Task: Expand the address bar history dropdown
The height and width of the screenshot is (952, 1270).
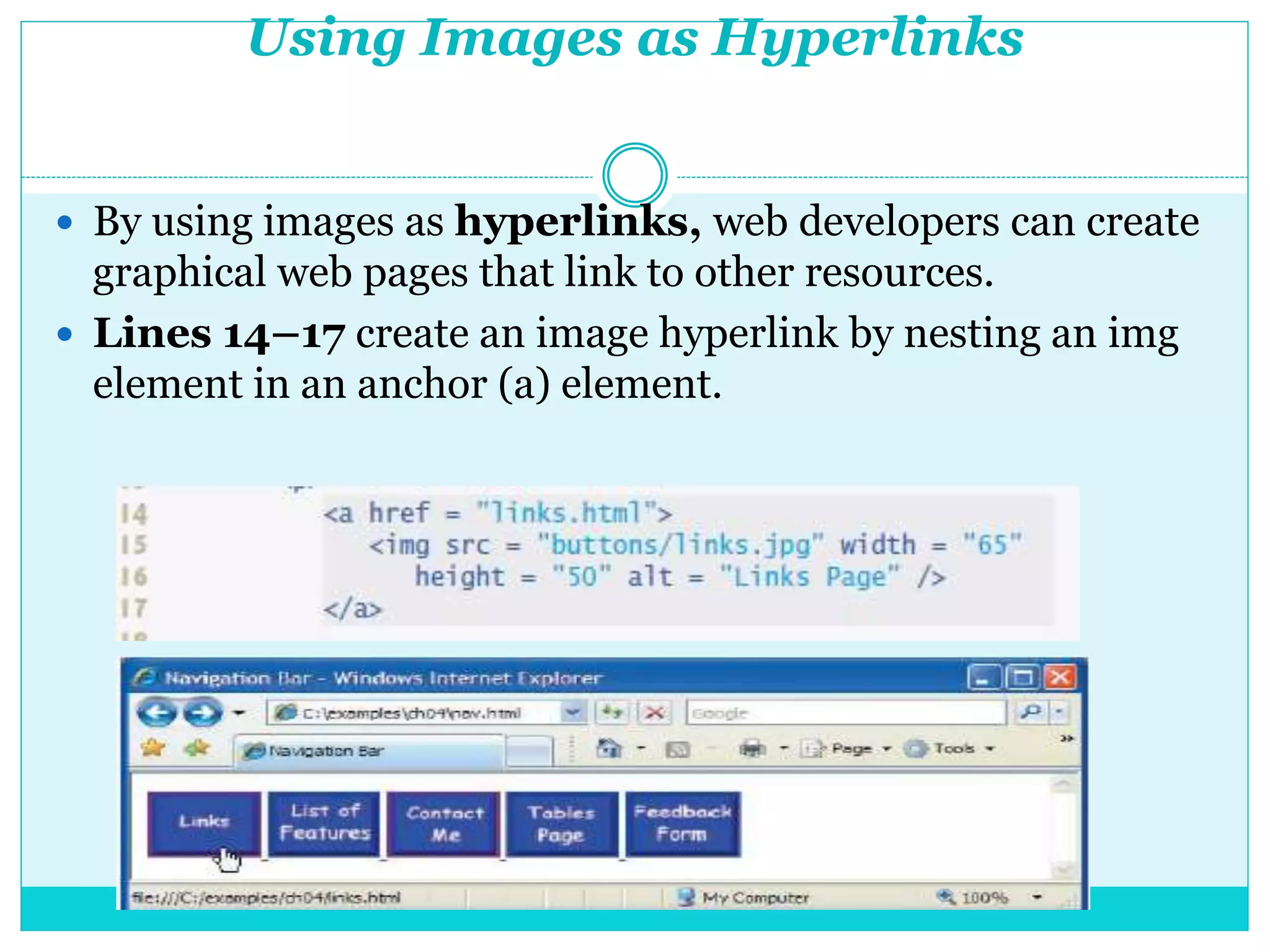Action: [573, 713]
